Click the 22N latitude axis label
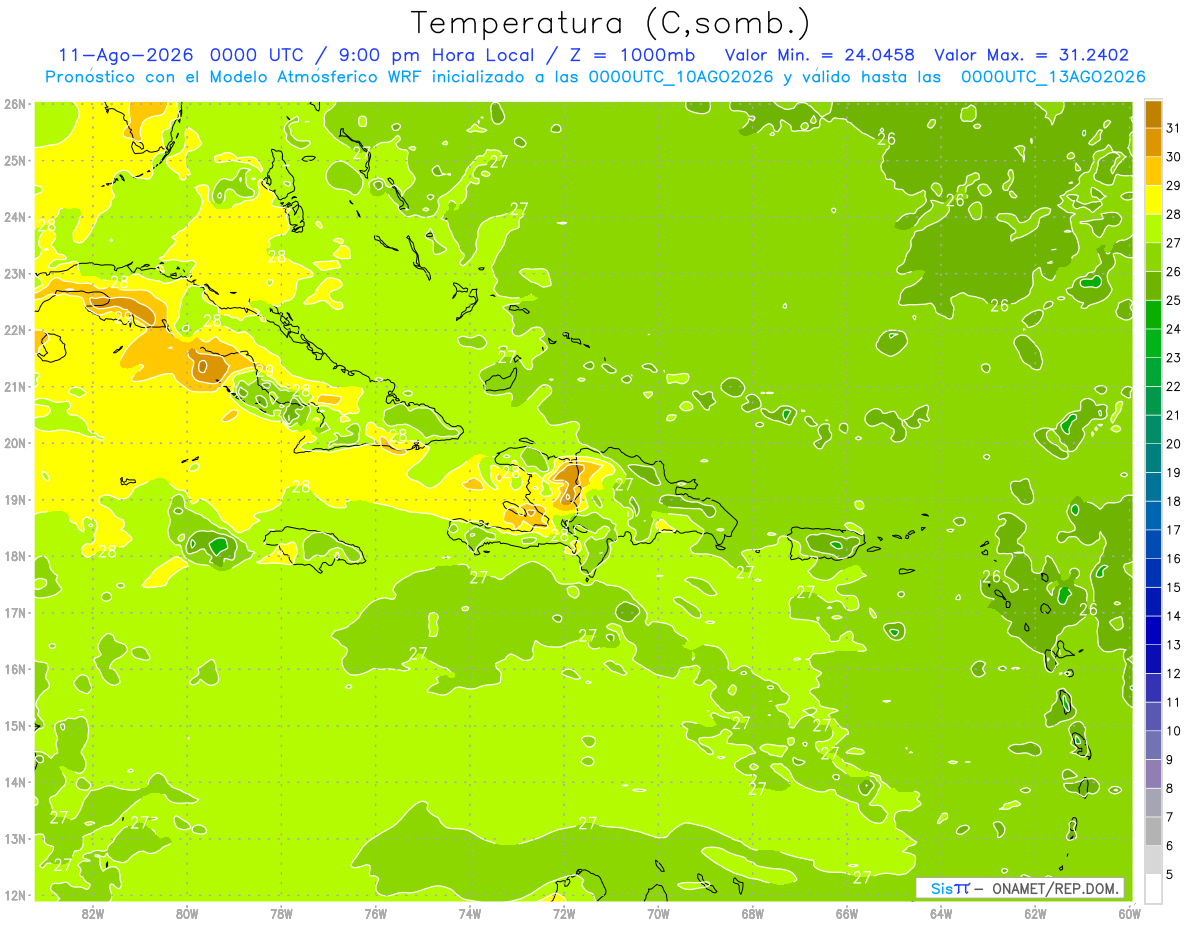Image resolution: width=1200 pixels, height=927 pixels. [x=15, y=330]
